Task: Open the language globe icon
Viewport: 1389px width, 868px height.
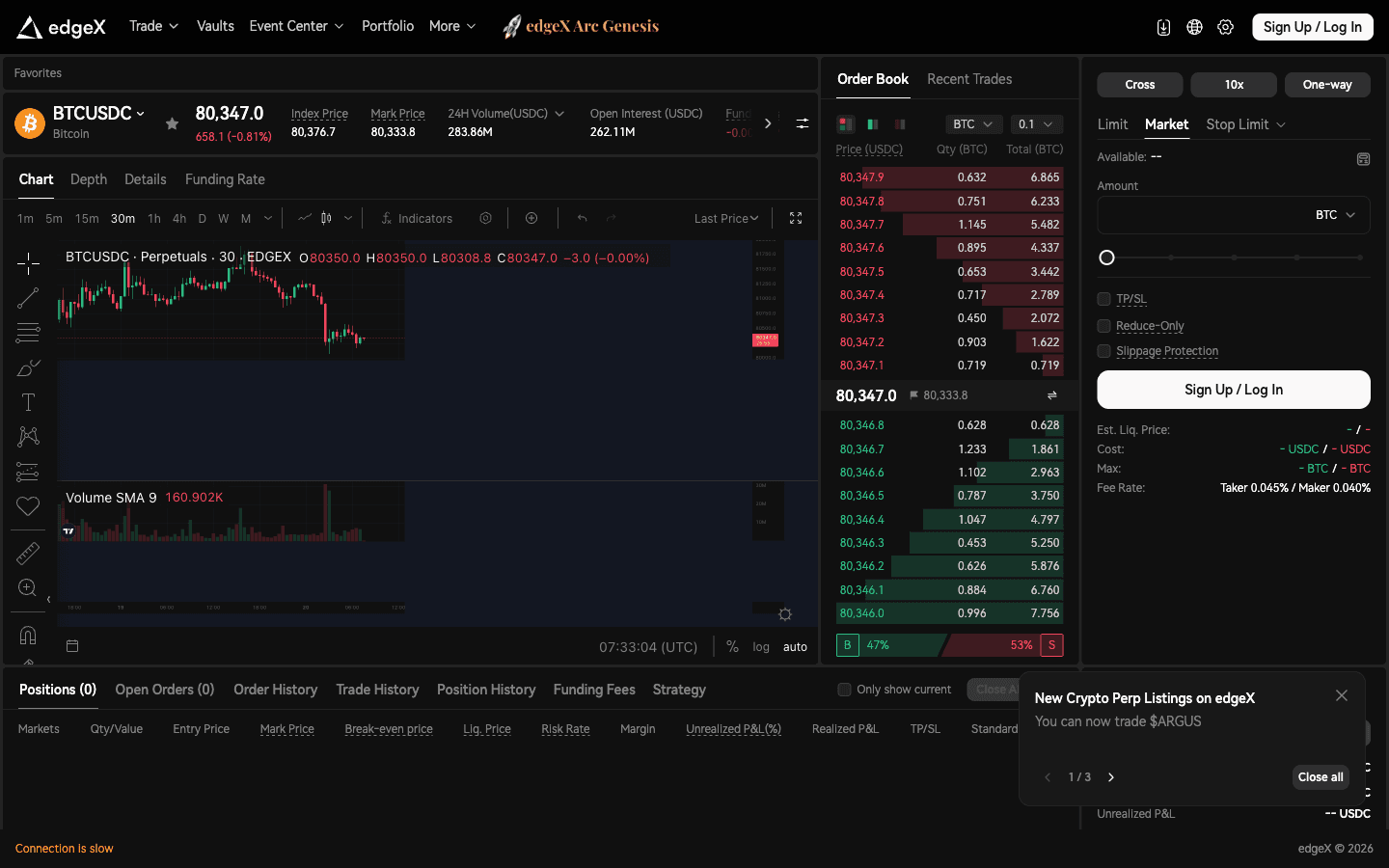Action: point(1194,27)
